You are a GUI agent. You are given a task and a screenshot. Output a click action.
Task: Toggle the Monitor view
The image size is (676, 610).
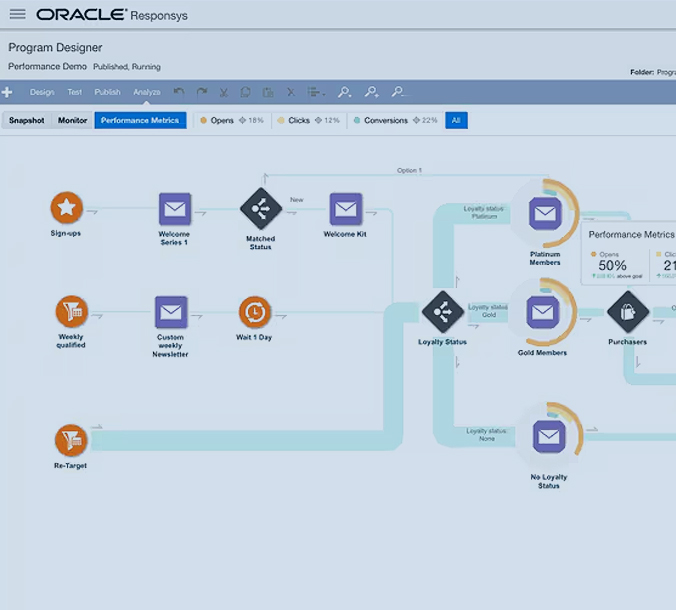pyautogui.click(x=72, y=120)
